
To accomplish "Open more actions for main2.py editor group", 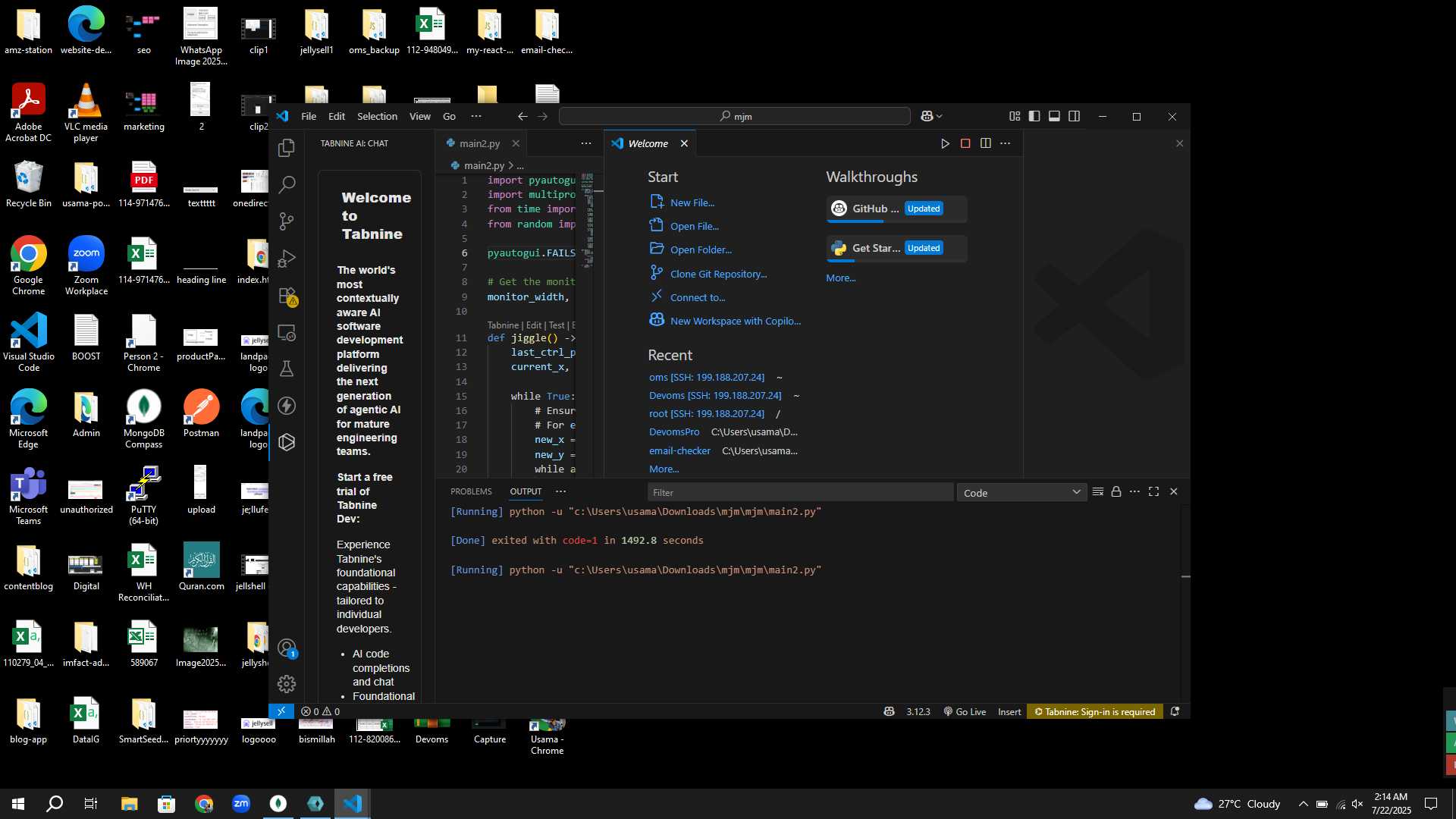I will click(x=586, y=143).
